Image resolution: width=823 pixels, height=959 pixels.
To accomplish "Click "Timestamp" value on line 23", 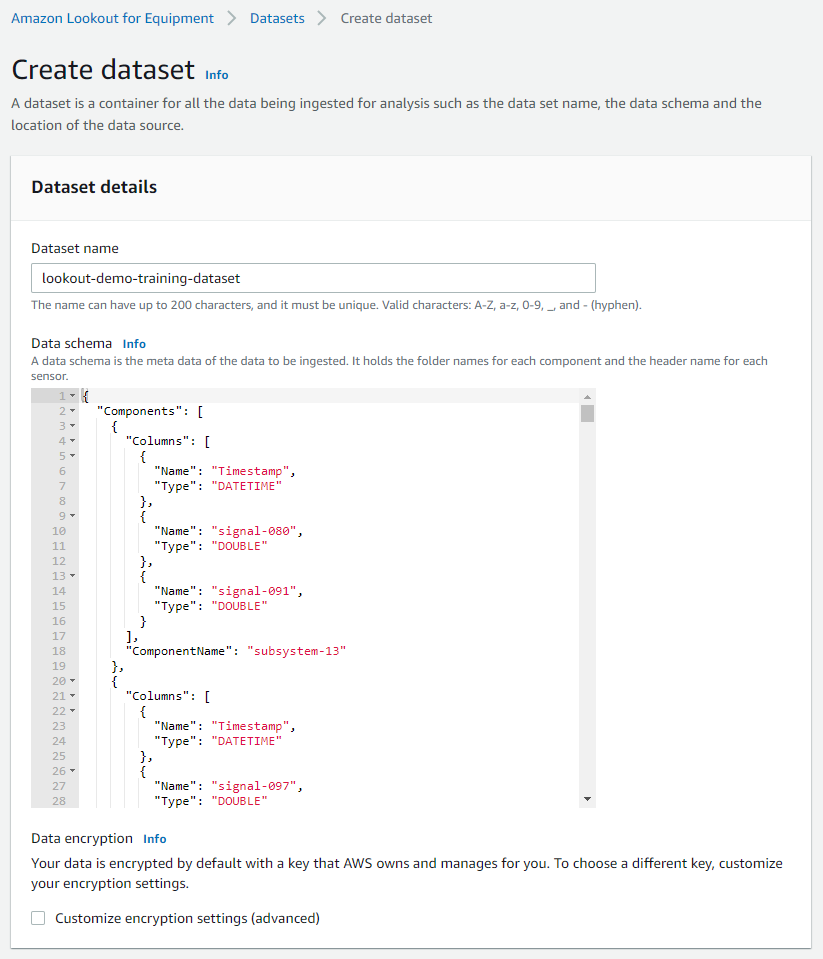I will (250, 726).
